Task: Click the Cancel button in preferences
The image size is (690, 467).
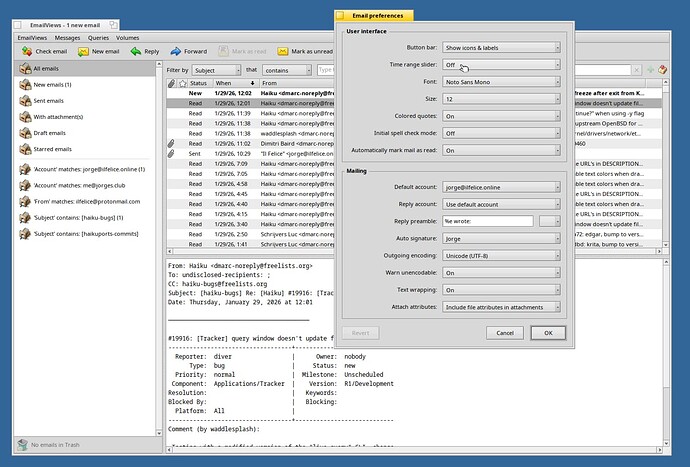Action: (x=505, y=333)
